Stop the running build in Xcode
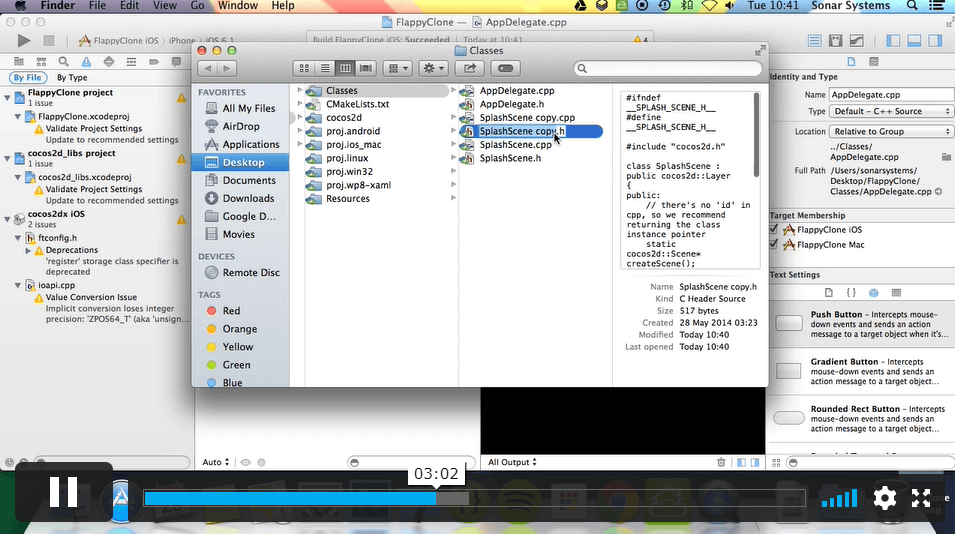This screenshot has height=534, width=955. (49, 41)
